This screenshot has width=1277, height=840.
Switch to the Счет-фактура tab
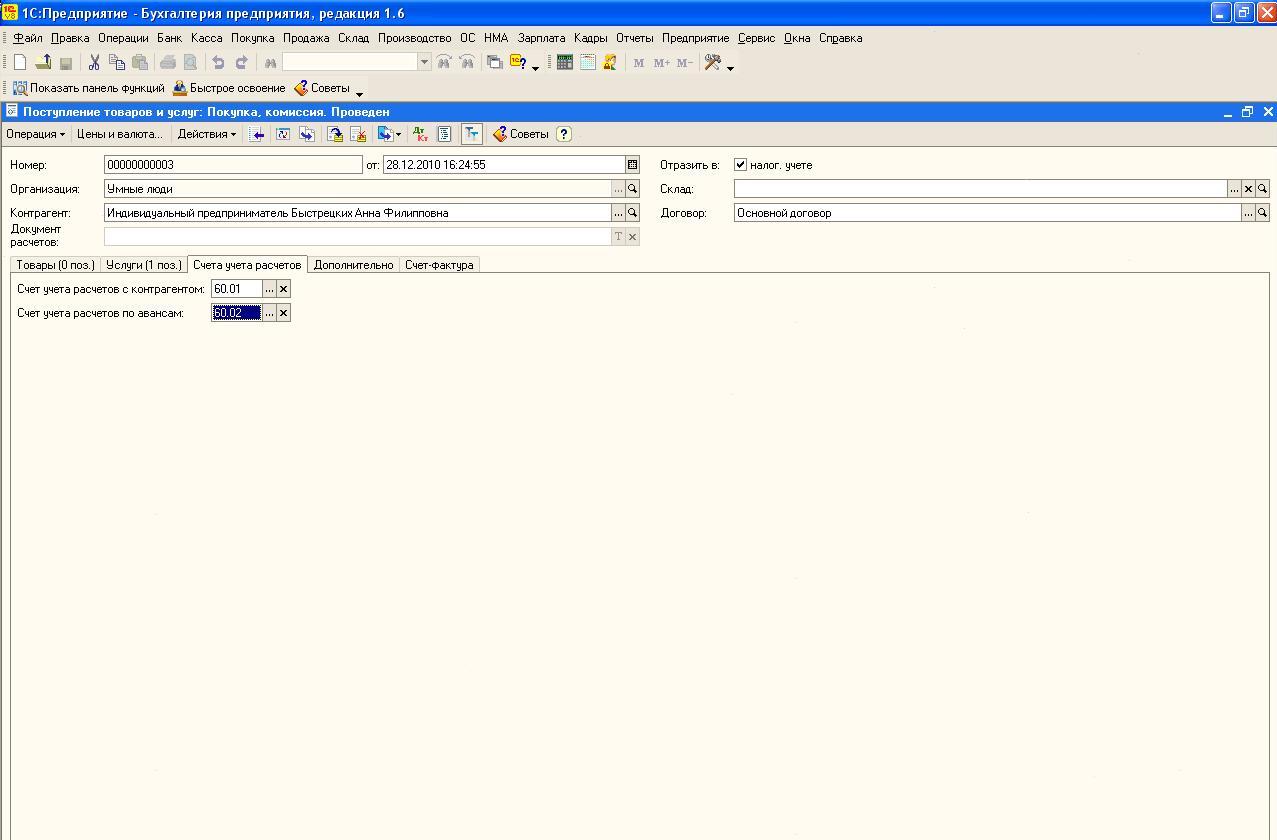(x=439, y=265)
